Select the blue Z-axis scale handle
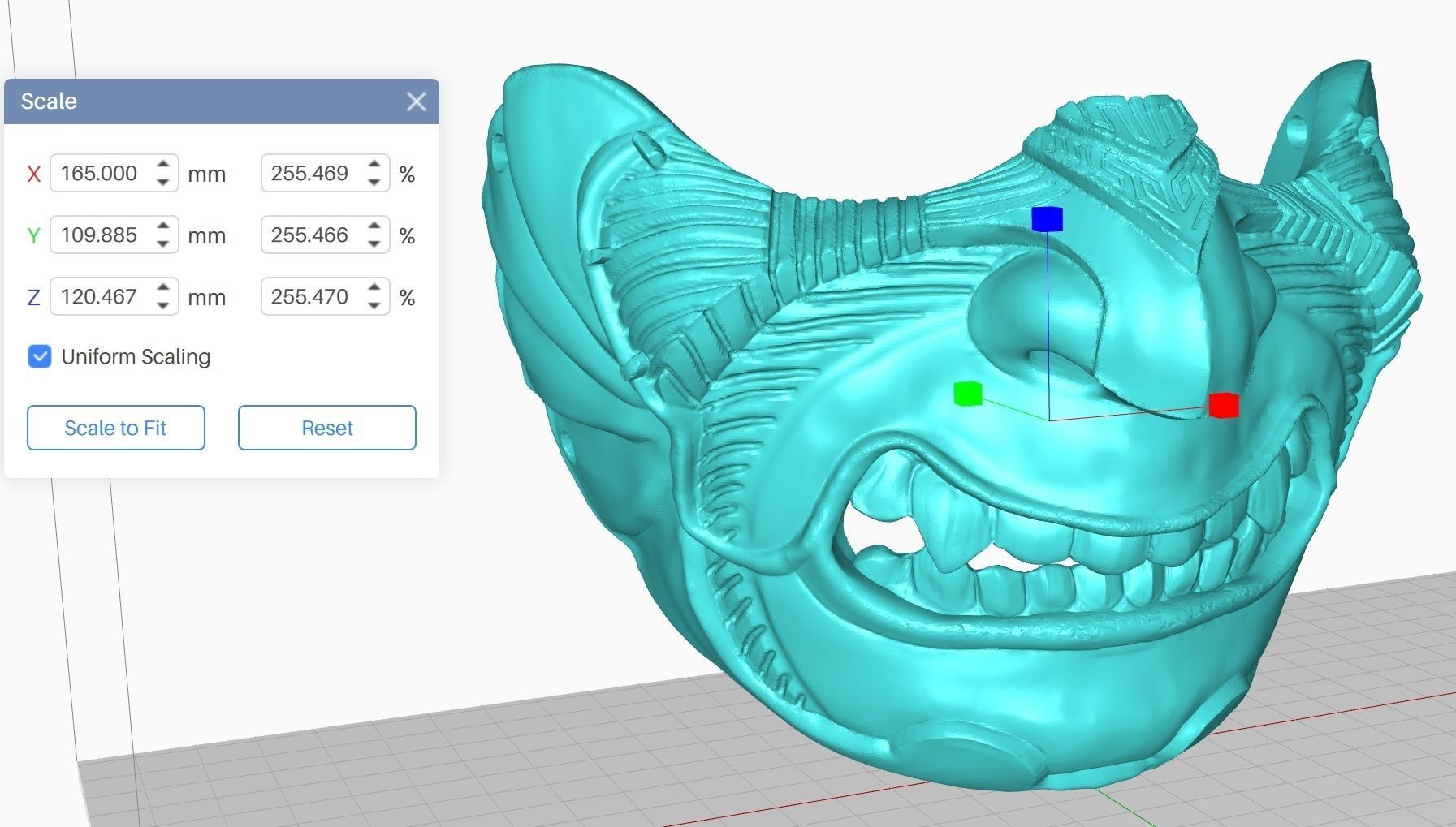 coord(1048,220)
